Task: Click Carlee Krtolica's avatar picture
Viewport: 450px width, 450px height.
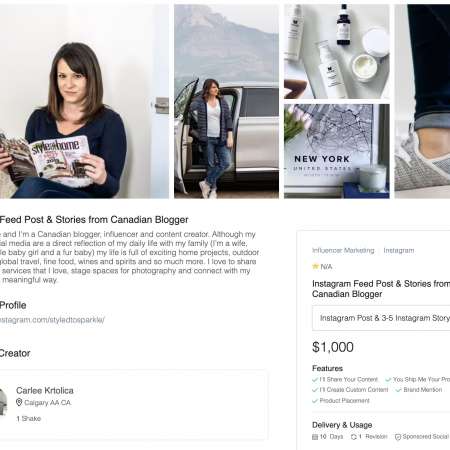Action: click(x=3, y=402)
